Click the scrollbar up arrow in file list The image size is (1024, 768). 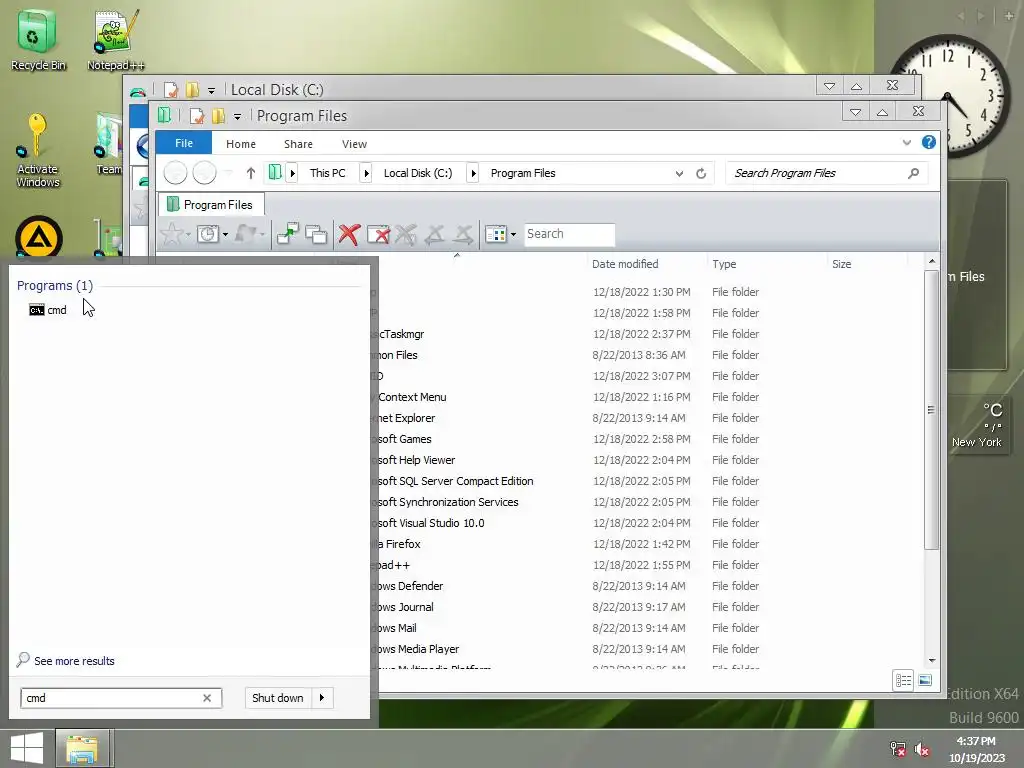point(932,261)
